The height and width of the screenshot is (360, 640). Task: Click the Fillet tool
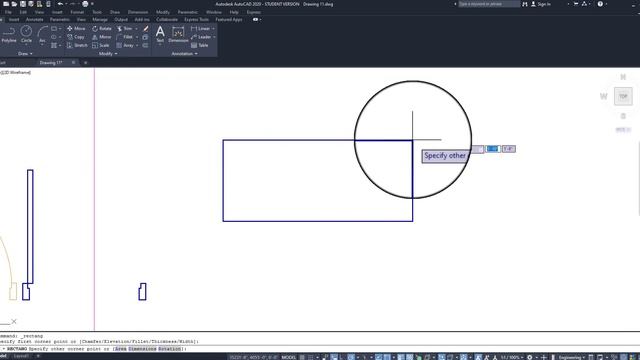124,37
